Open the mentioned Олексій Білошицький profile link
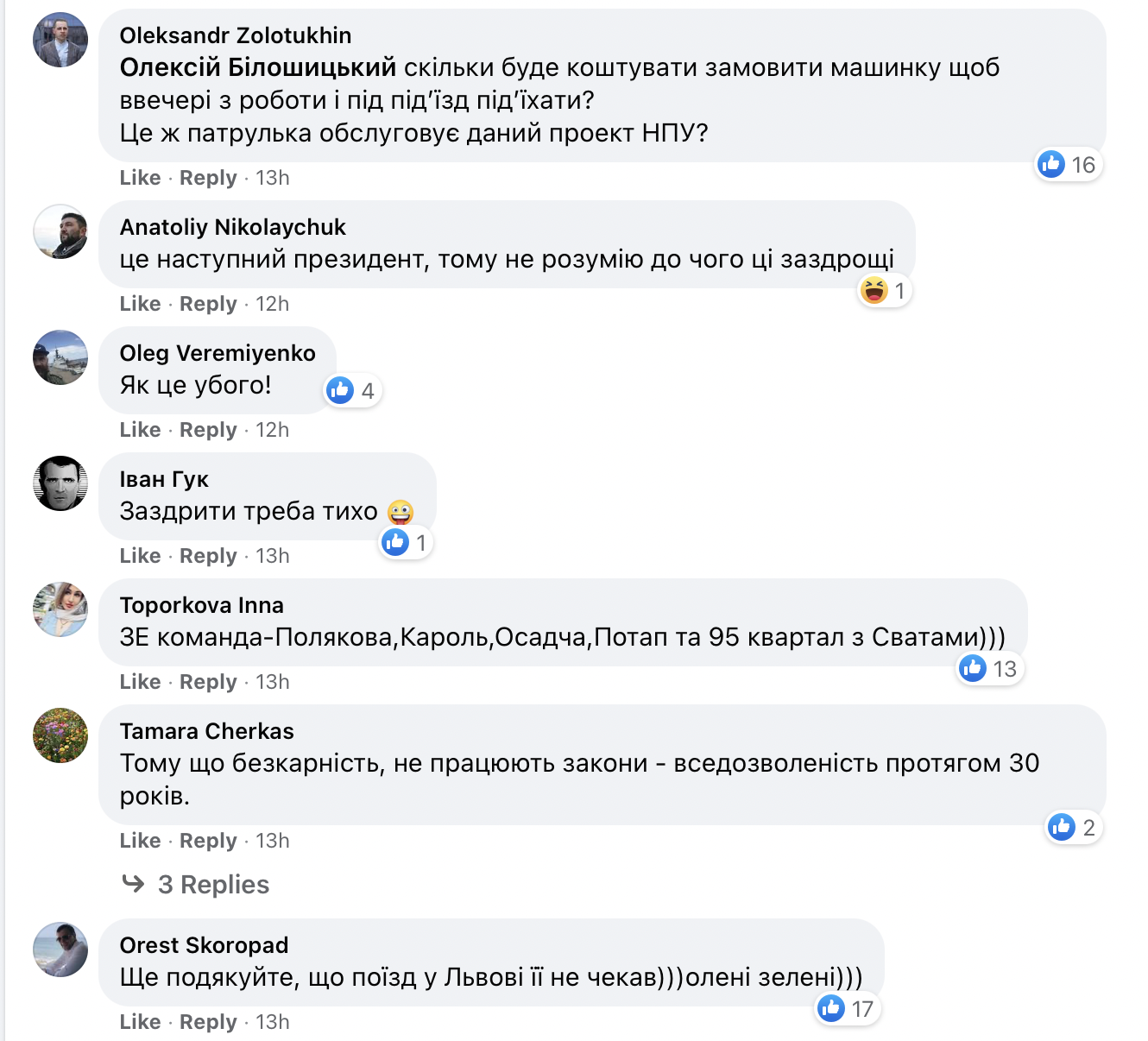 click(x=257, y=67)
